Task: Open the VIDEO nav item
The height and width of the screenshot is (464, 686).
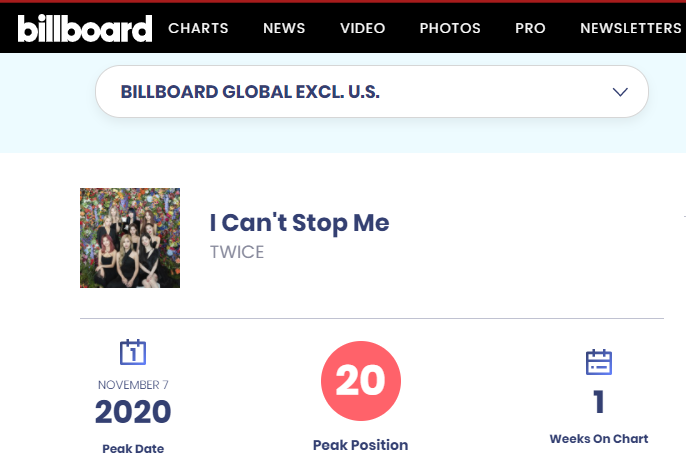Action: [362, 28]
